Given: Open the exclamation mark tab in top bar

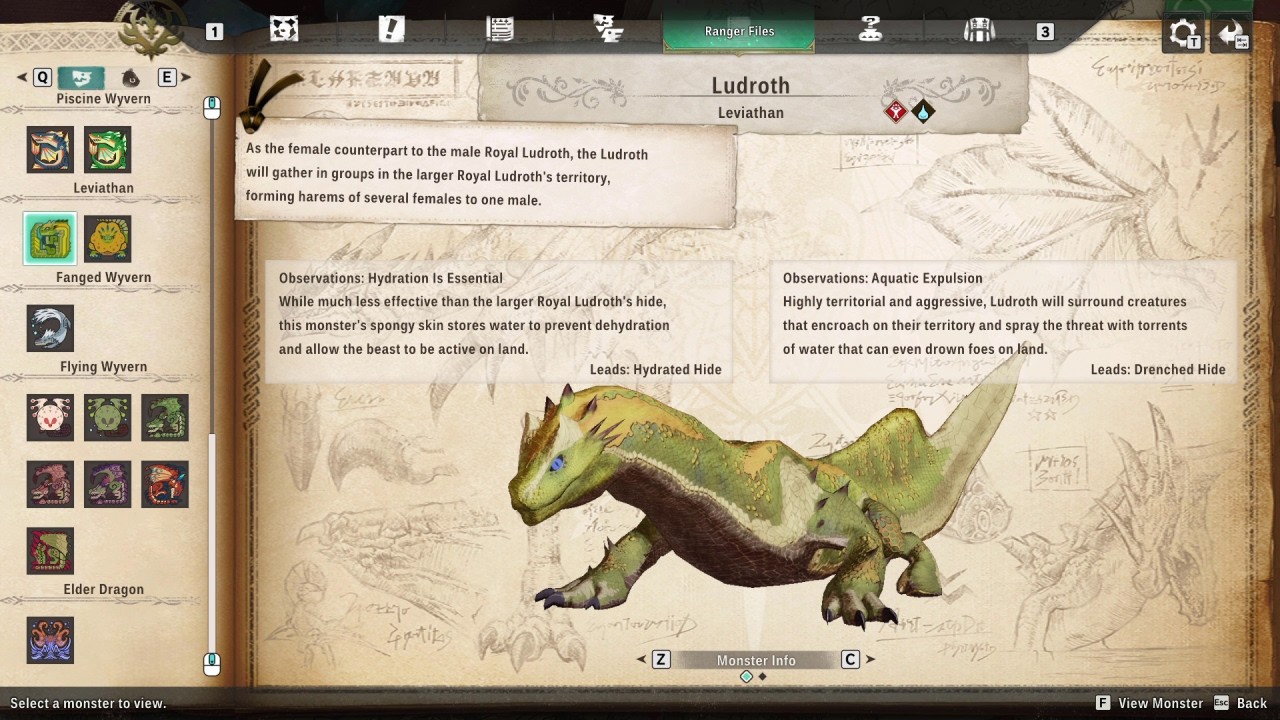Looking at the screenshot, I should (x=391, y=30).
